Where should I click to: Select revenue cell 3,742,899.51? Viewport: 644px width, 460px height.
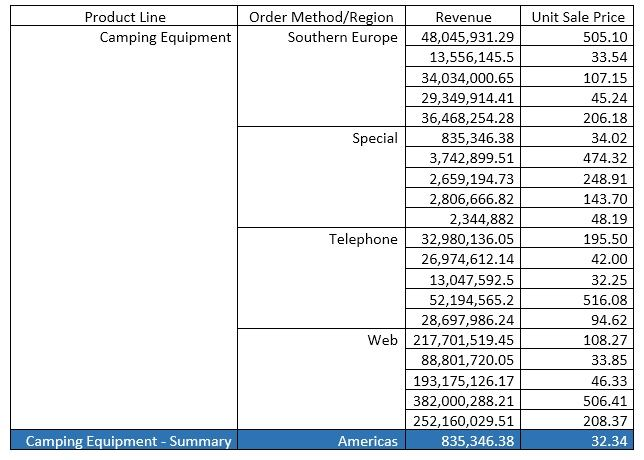467,158
